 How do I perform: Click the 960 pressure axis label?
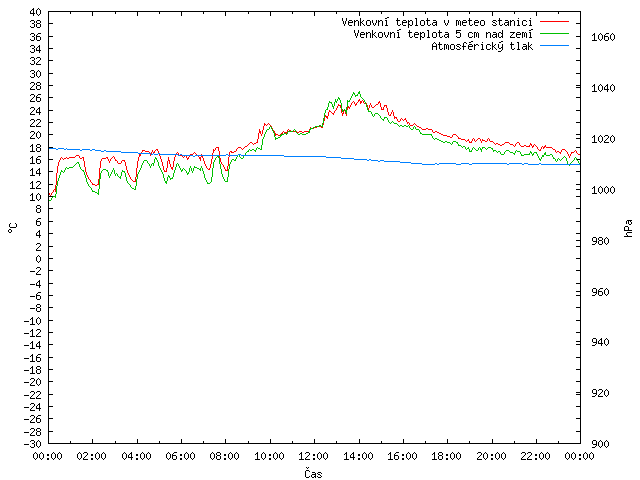(x=600, y=292)
